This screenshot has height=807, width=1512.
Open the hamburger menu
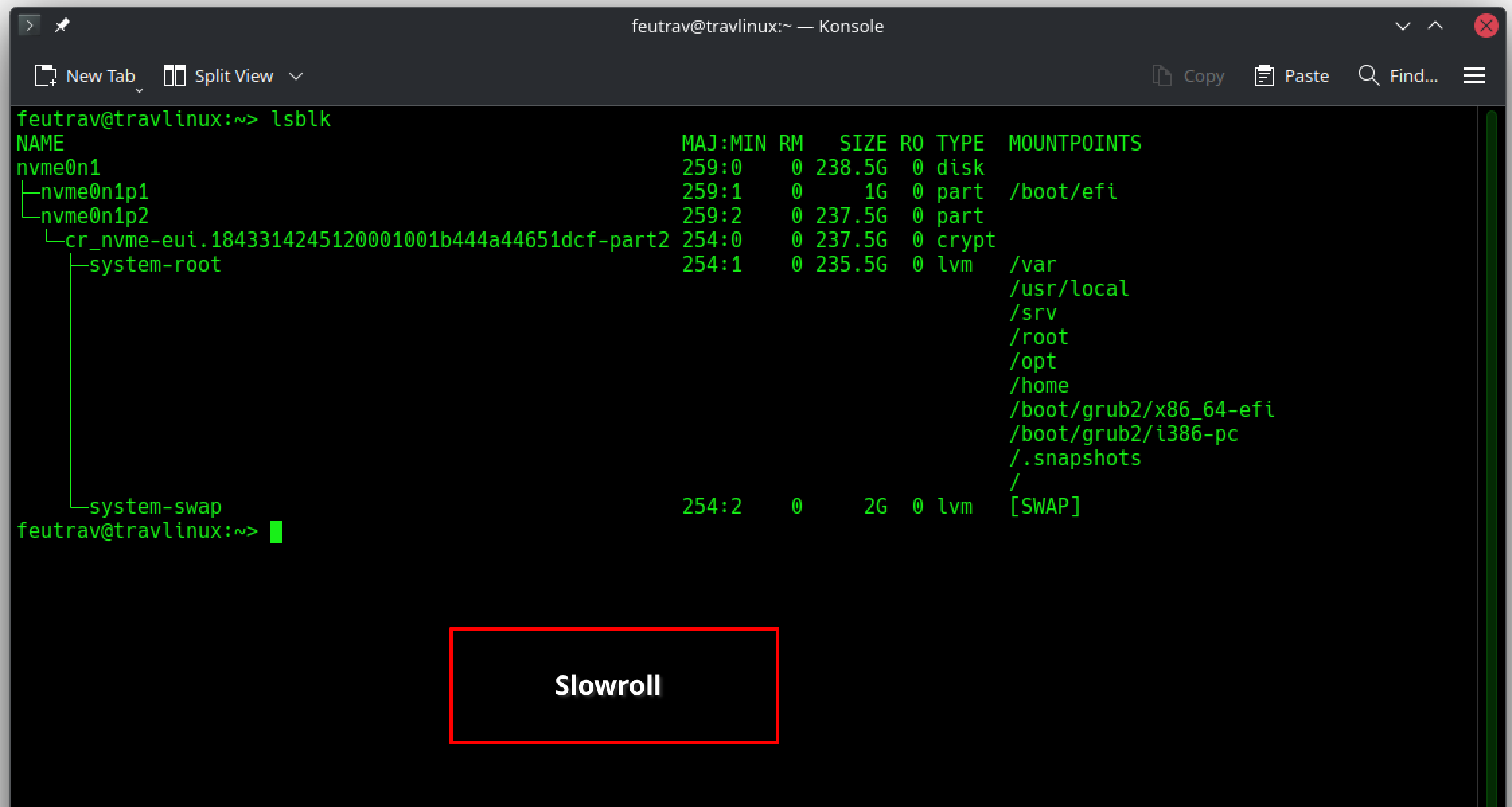click(1474, 76)
